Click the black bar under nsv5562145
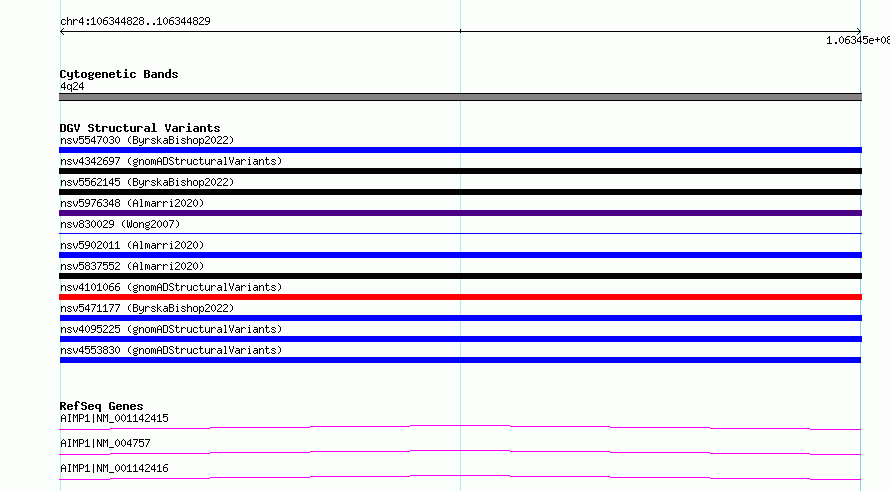The image size is (890, 491). click(x=460, y=192)
